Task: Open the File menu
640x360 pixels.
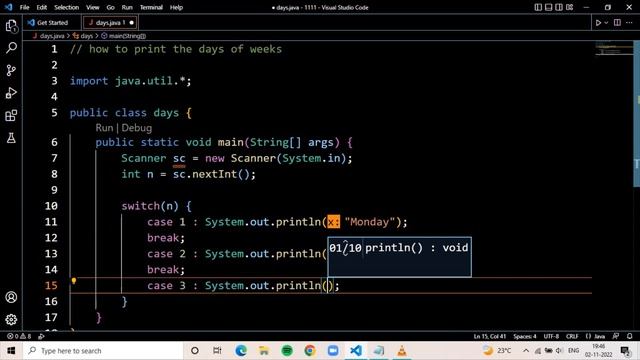Action: click(24, 7)
